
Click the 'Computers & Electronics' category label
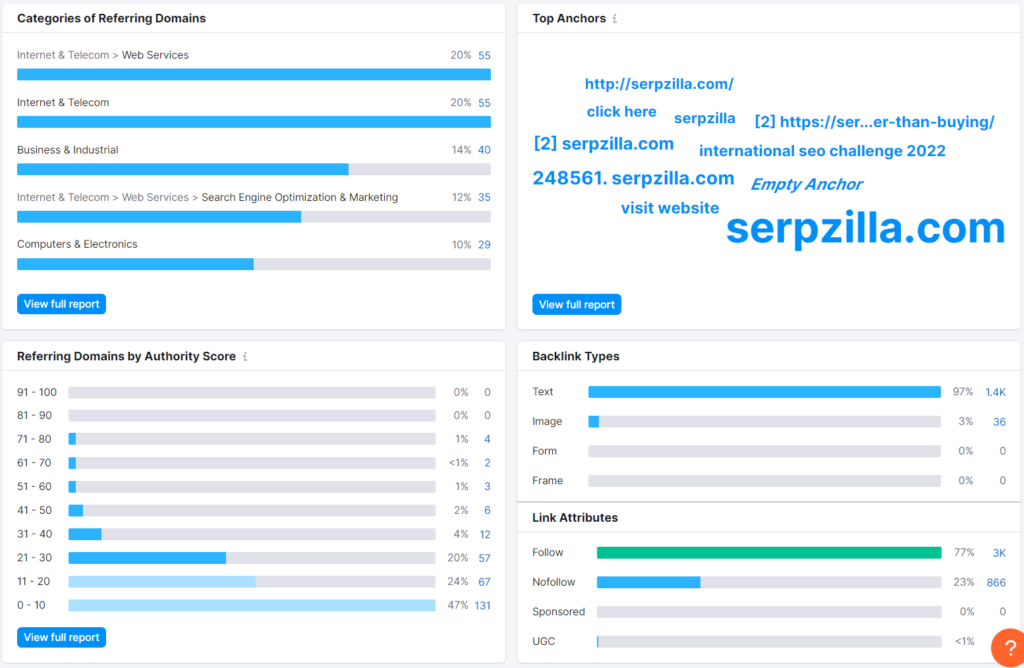coord(77,244)
